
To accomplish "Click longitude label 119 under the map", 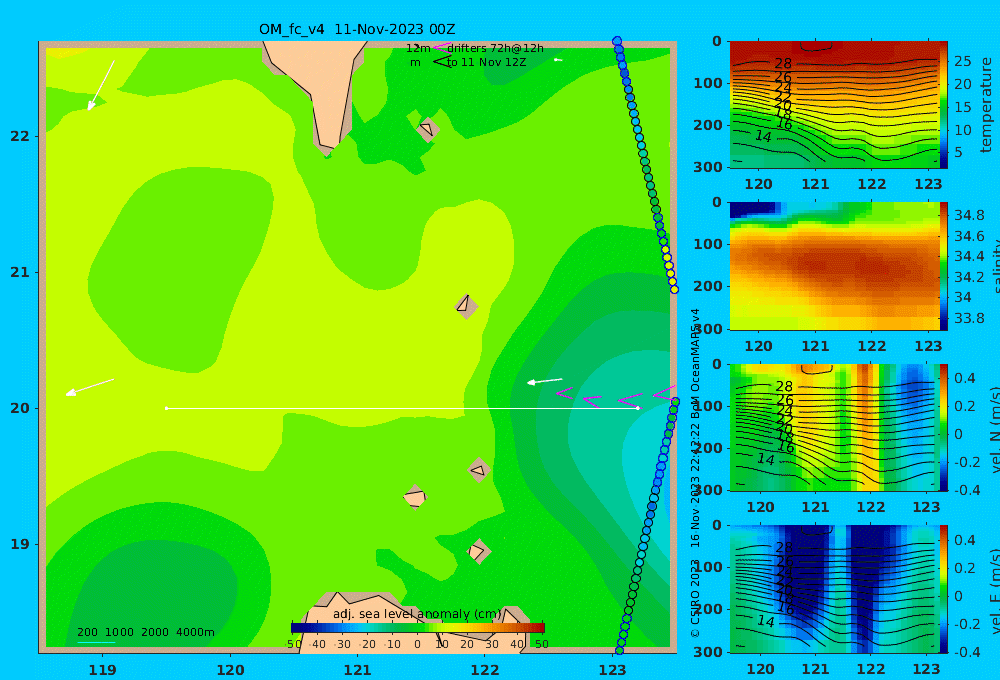I will click(x=102, y=670).
